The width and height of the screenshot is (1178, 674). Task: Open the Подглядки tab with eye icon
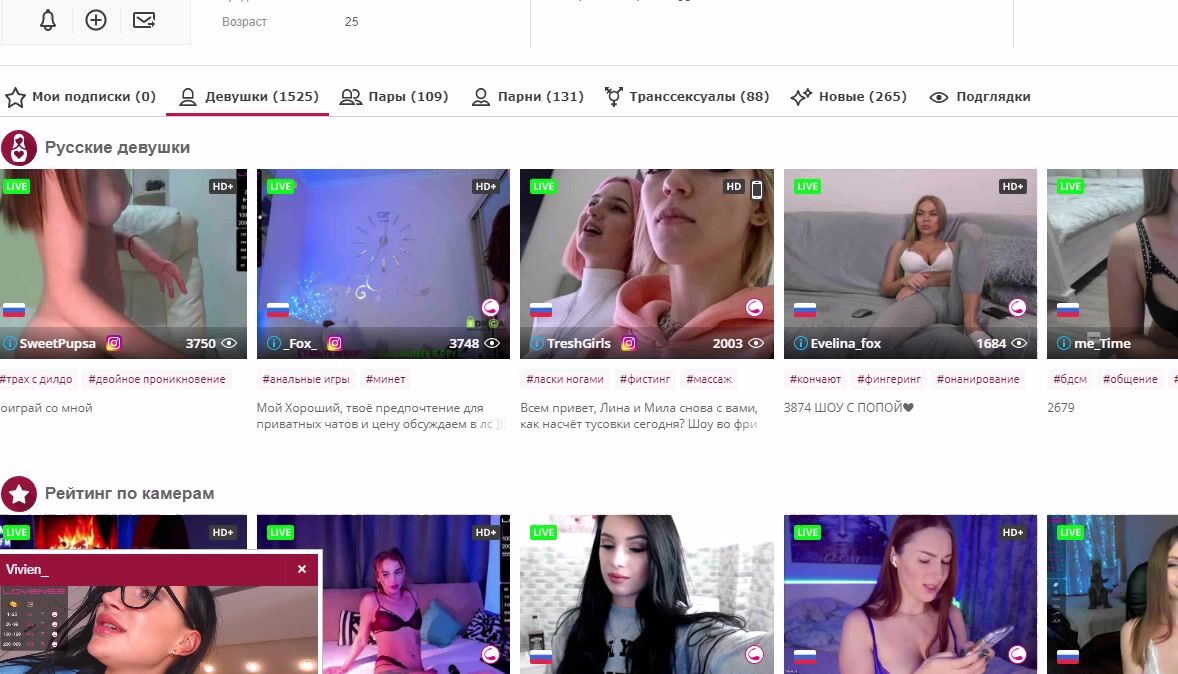[x=980, y=97]
